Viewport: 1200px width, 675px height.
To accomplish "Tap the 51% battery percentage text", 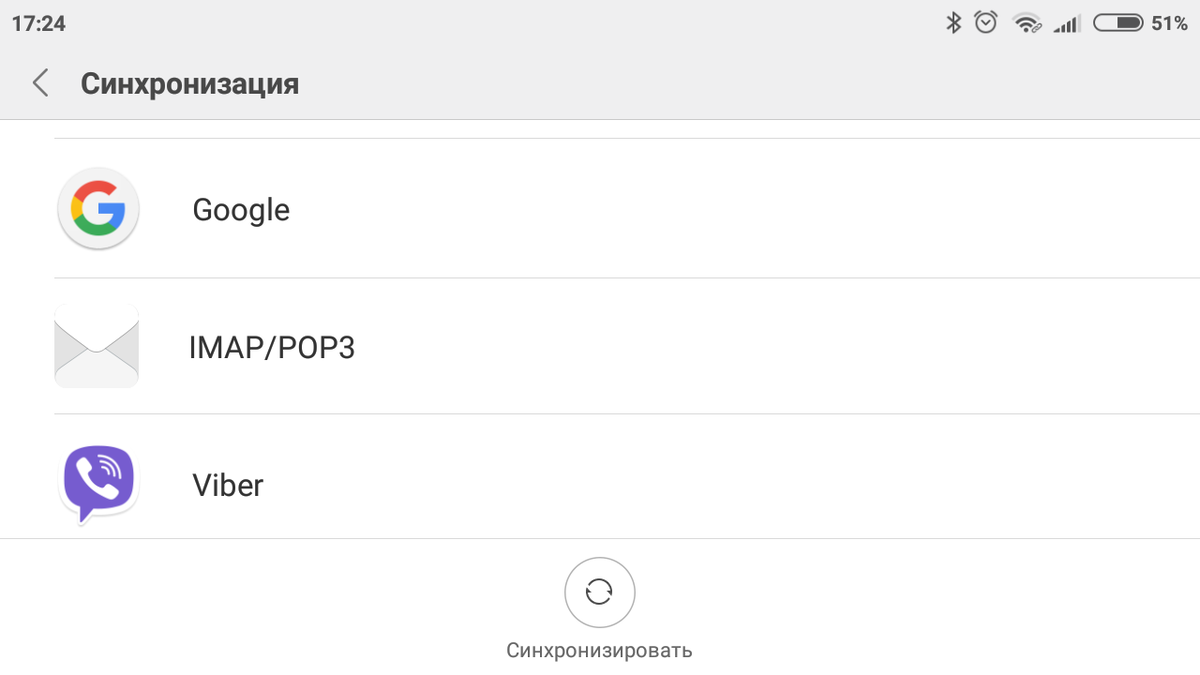I will (x=1169, y=23).
